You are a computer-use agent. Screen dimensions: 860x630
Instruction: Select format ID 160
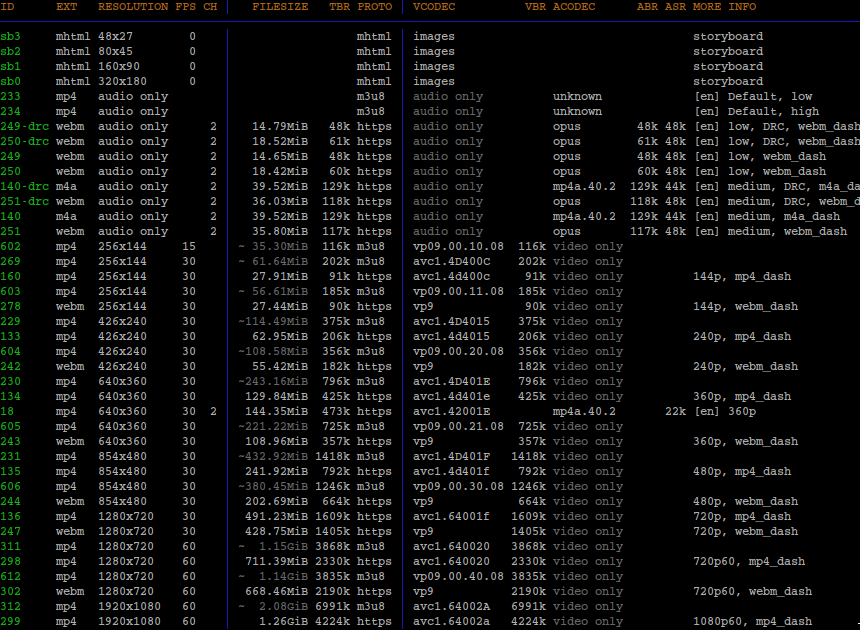(x=10, y=276)
